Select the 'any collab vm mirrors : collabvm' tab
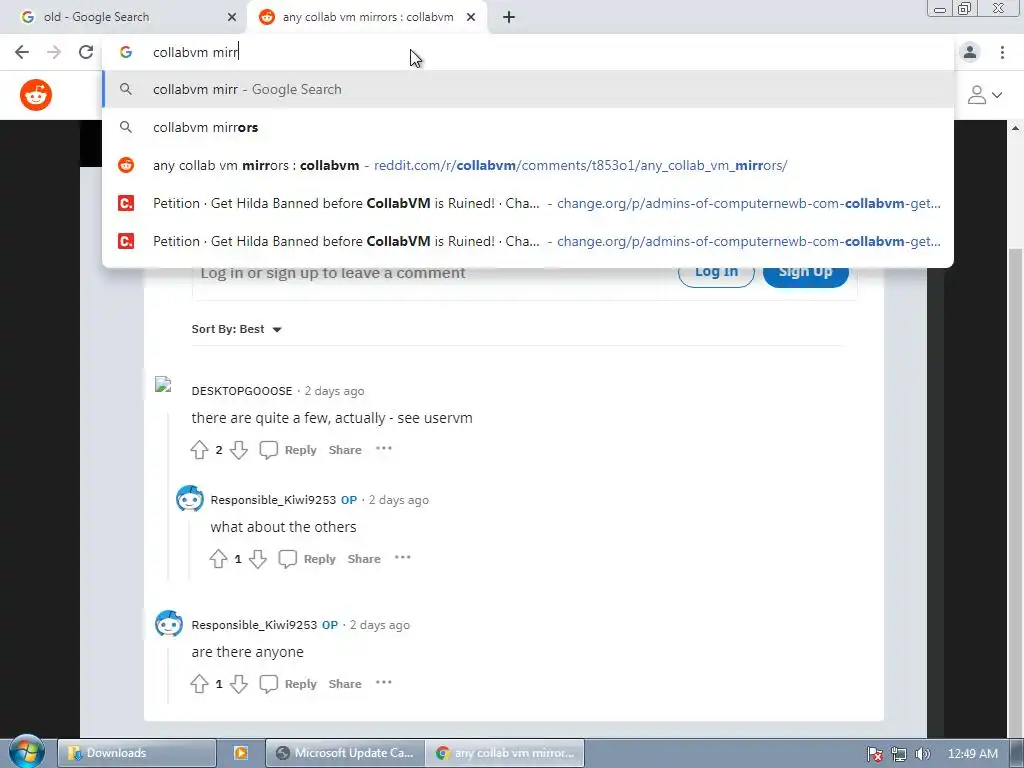 click(368, 17)
